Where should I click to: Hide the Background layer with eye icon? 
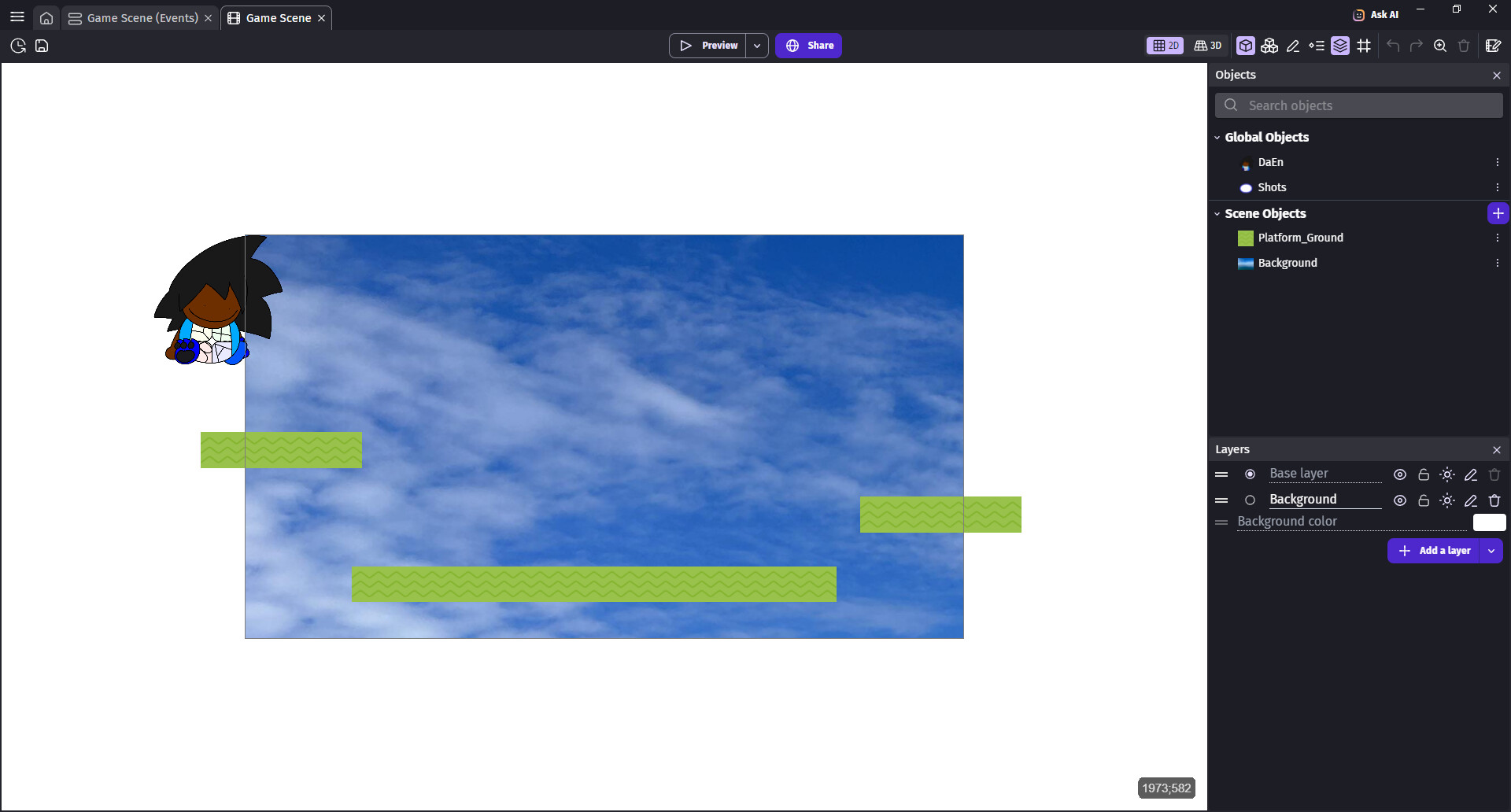pos(1399,500)
